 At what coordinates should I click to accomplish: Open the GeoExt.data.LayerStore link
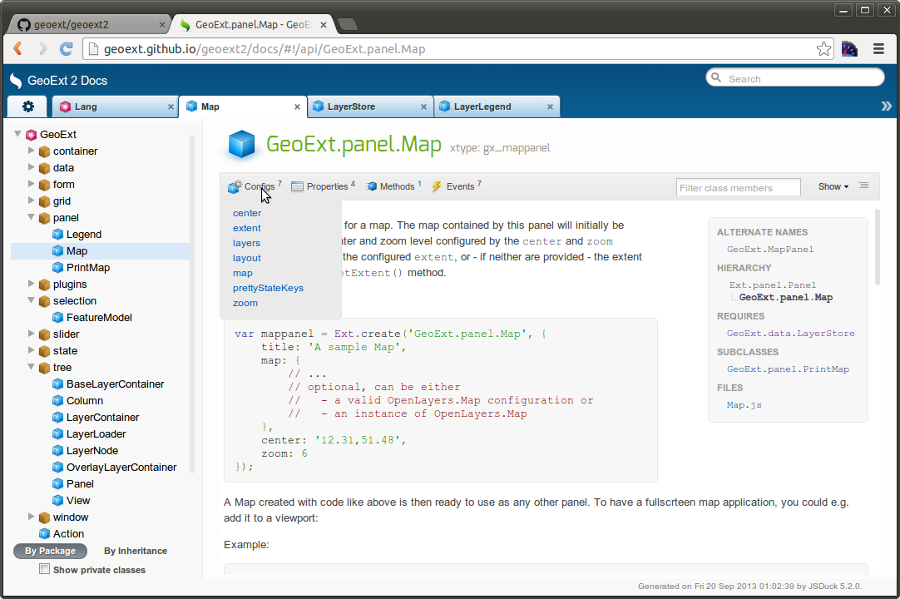(x=790, y=333)
